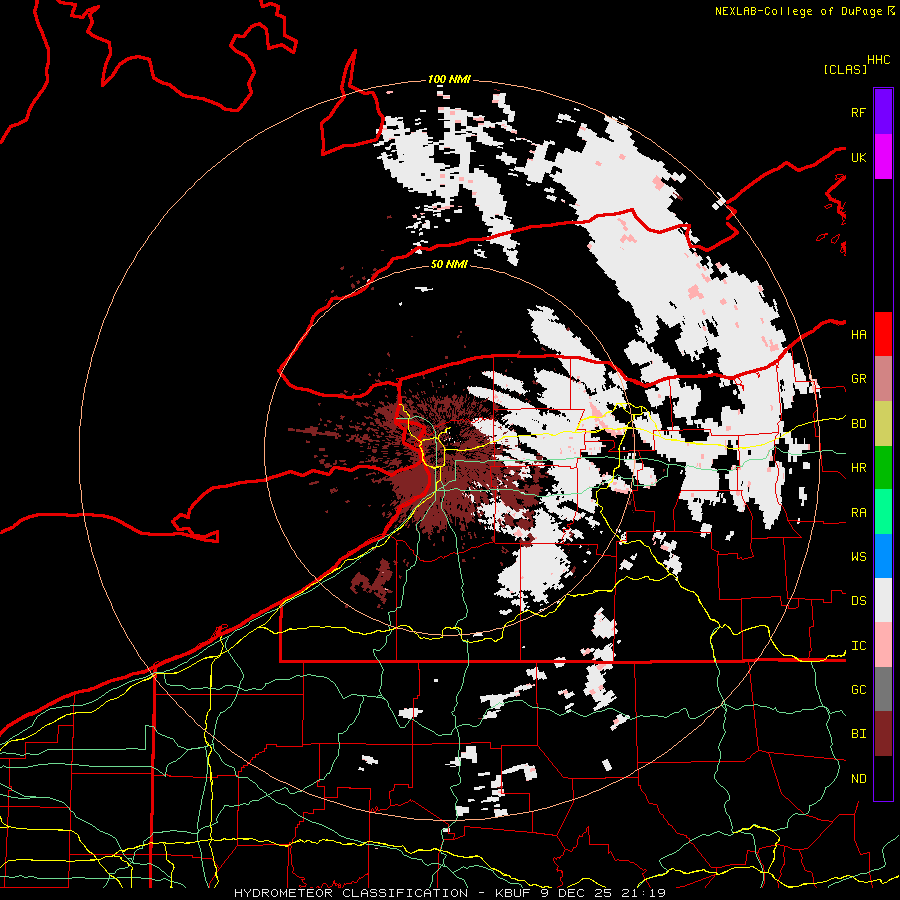Click the RA legend label
Image resolution: width=900 pixels, height=900 pixels.
[x=859, y=513]
